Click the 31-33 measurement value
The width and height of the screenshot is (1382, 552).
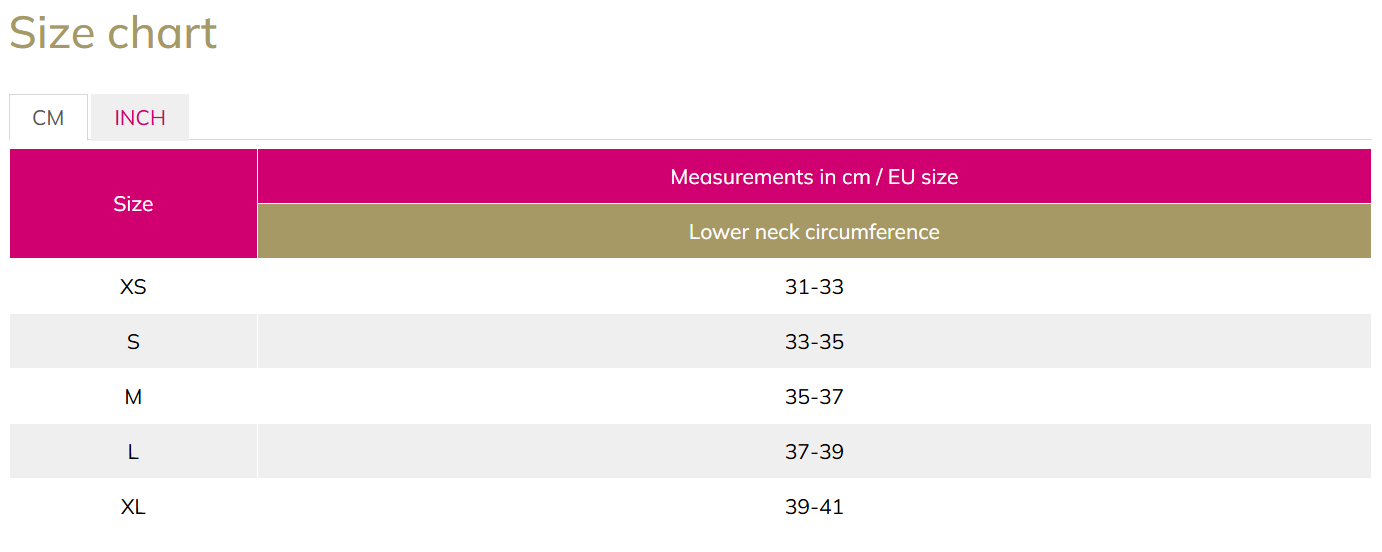[x=814, y=287]
